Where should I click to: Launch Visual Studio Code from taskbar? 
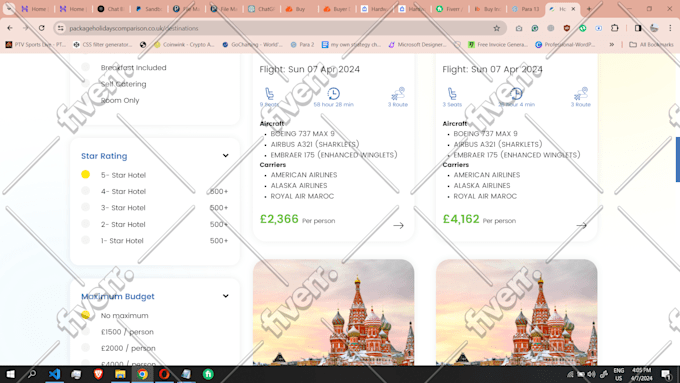coord(54,374)
